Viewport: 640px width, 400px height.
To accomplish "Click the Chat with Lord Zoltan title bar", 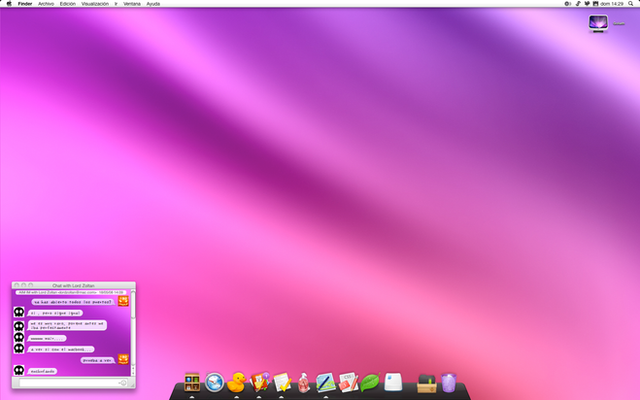I will [x=73, y=285].
